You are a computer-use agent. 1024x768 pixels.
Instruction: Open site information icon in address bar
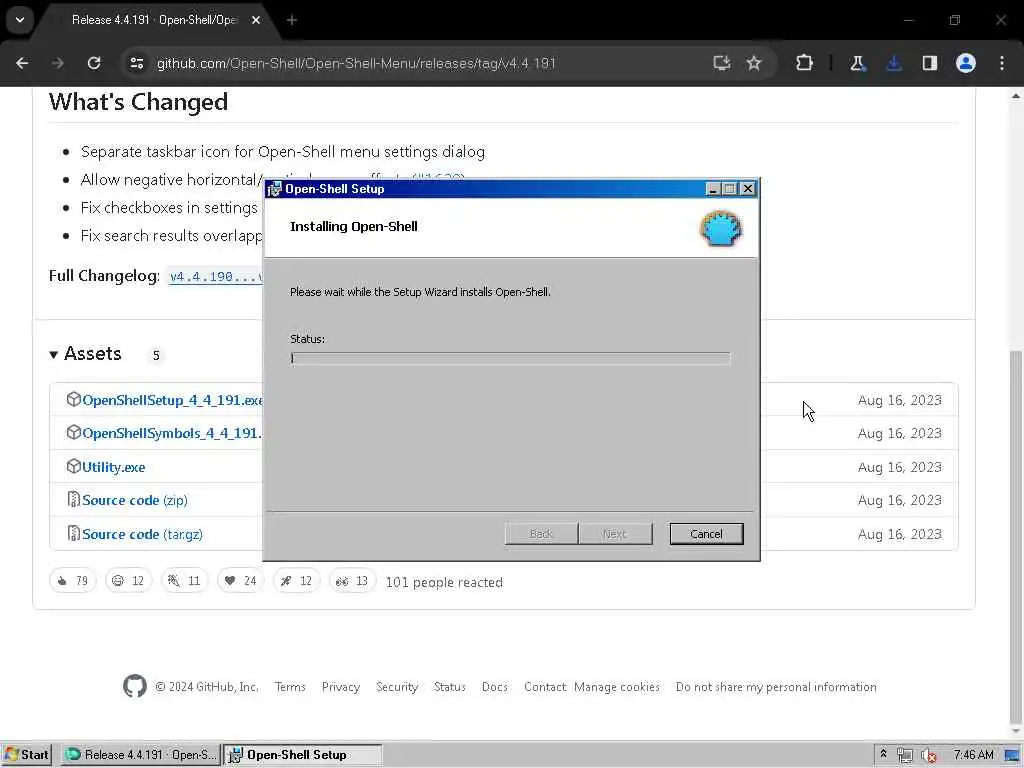pos(137,63)
